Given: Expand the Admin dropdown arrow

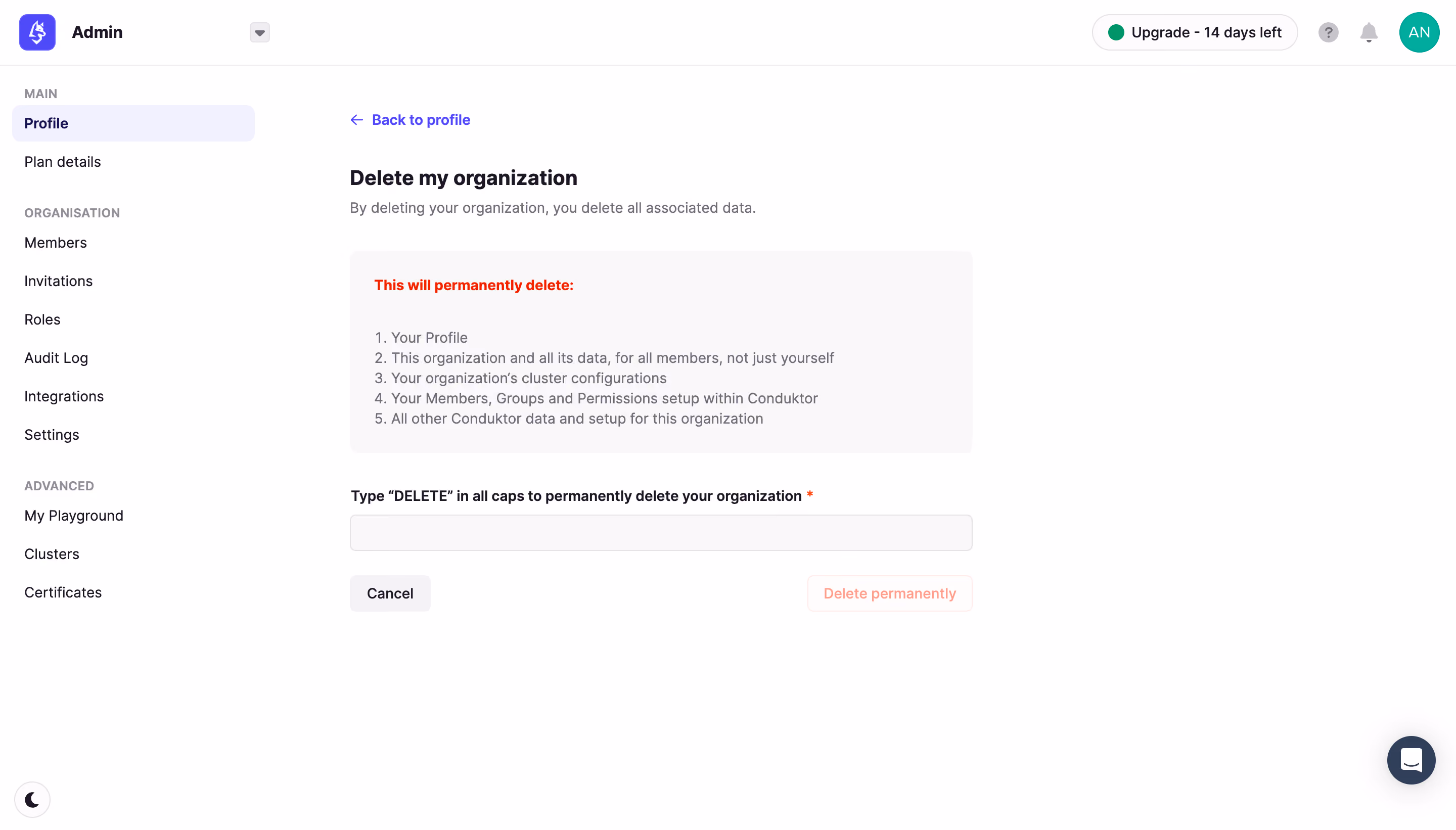Looking at the screenshot, I should pos(259,32).
